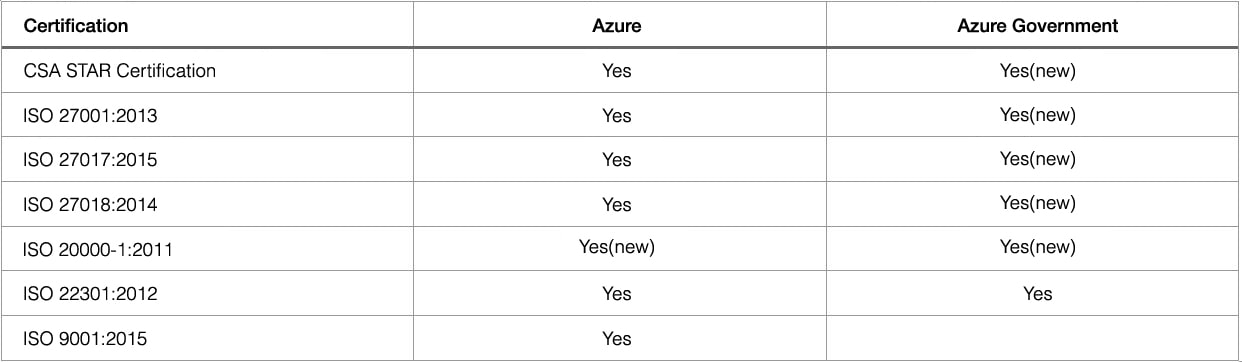Click Azure Government Yes(new) for ISO 27018:2014
Screen dimensions: 1242x362
coord(1038,203)
